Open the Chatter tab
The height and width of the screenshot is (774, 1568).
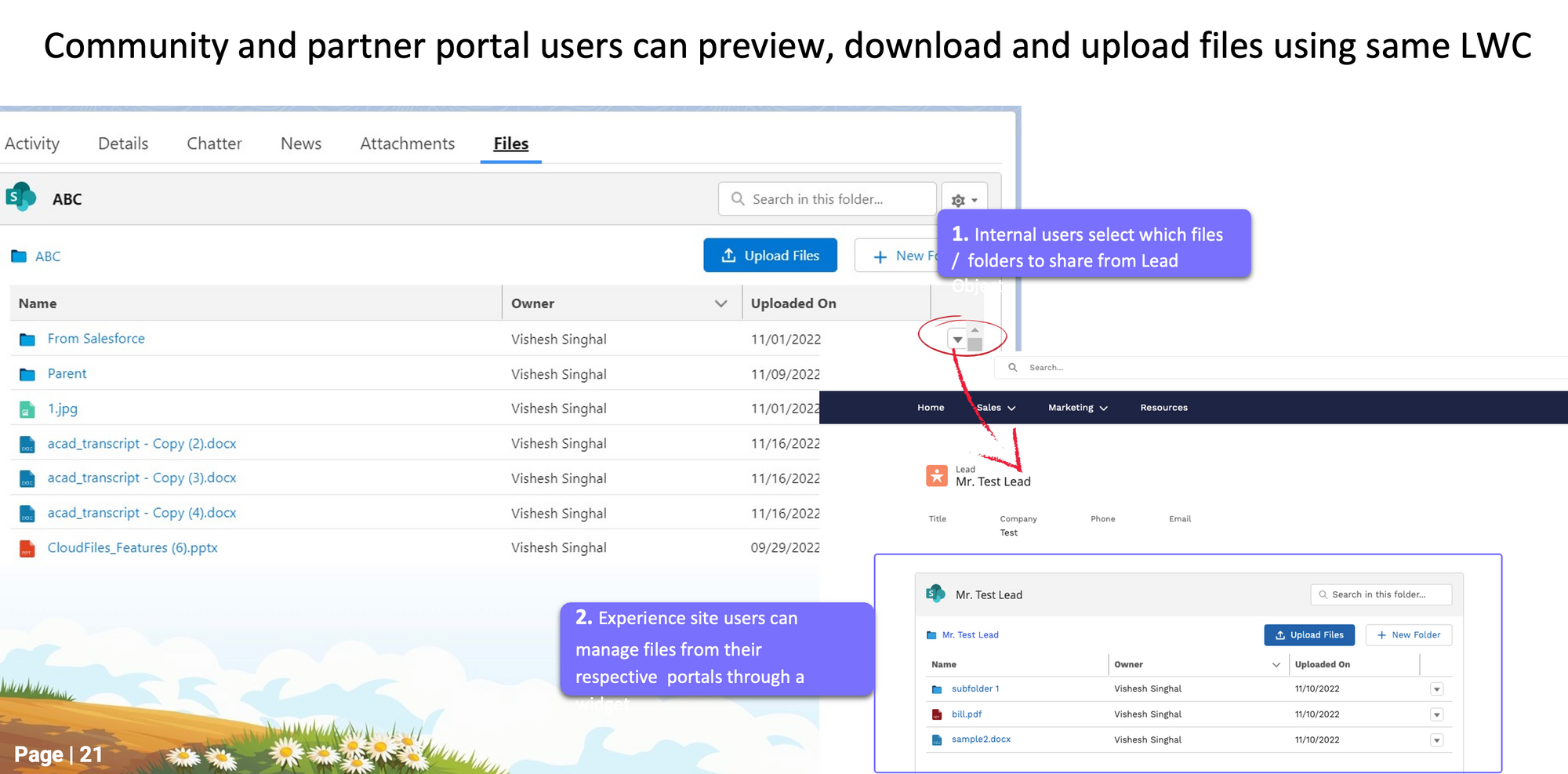point(214,144)
